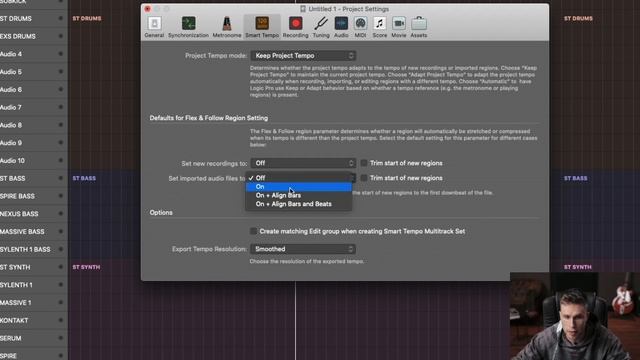
Task: Select the SERUM track
Action: pyautogui.click(x=33, y=338)
